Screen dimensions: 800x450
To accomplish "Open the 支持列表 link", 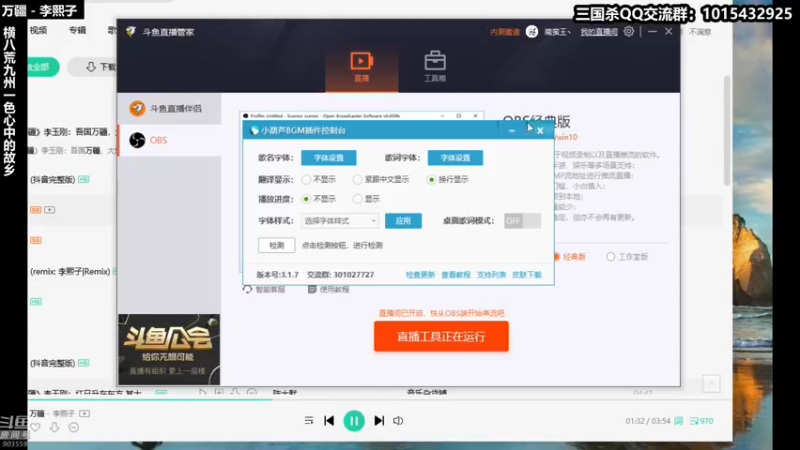I will pyautogui.click(x=491, y=274).
